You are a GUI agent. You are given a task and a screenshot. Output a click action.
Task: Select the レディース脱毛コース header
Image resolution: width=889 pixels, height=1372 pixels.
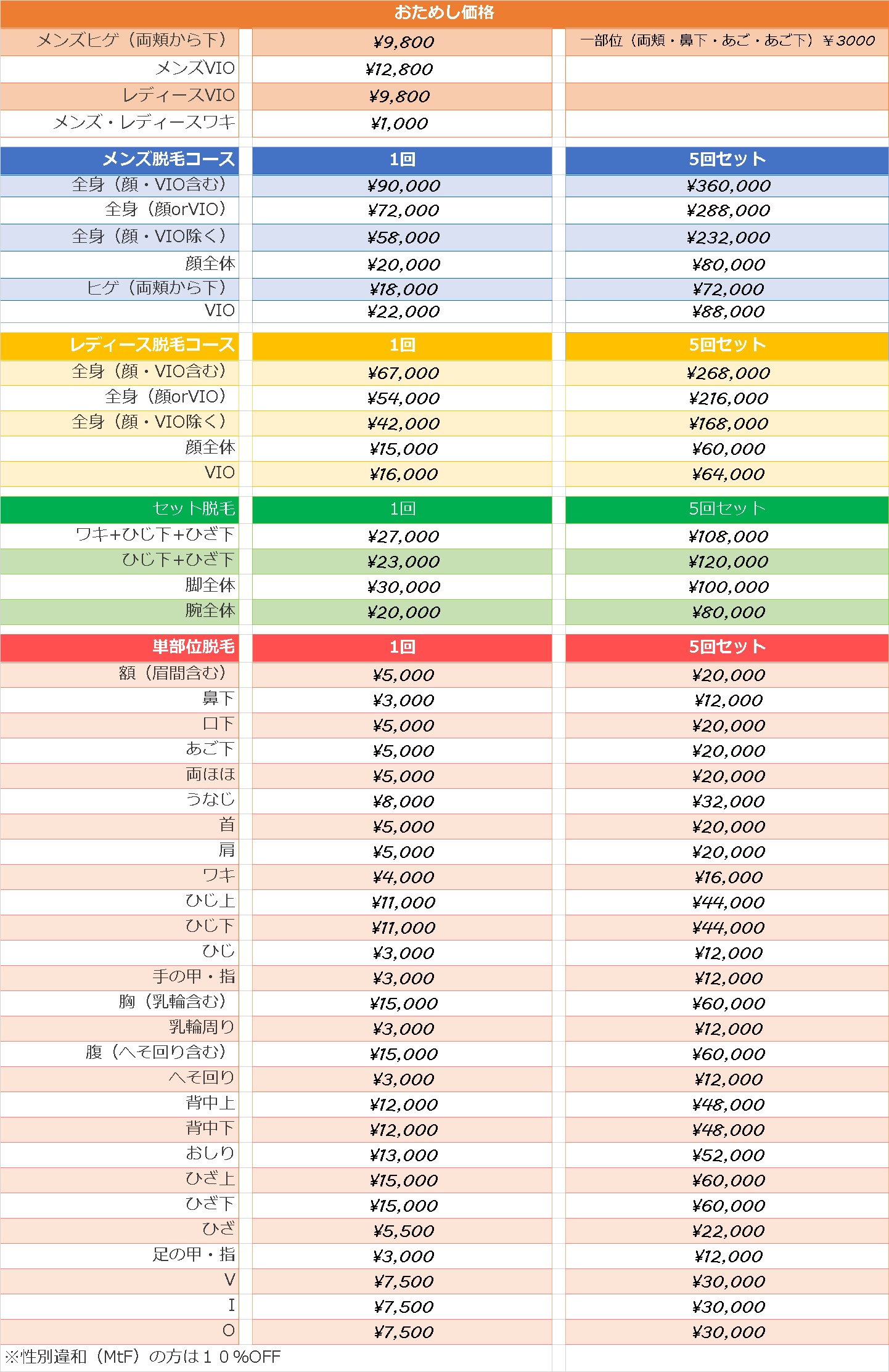pyautogui.click(x=152, y=345)
